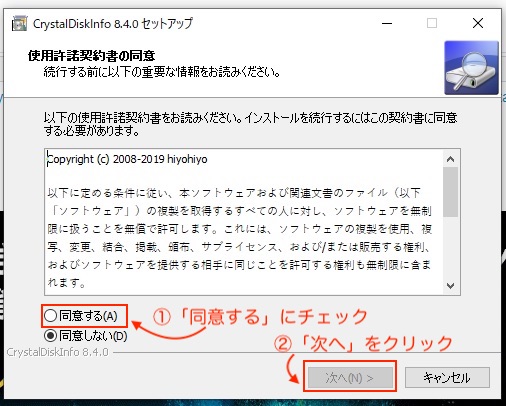Viewport: 506px width, 406px height.
Task: Click inside the Japanese license paragraph
Action: [x=239, y=238]
